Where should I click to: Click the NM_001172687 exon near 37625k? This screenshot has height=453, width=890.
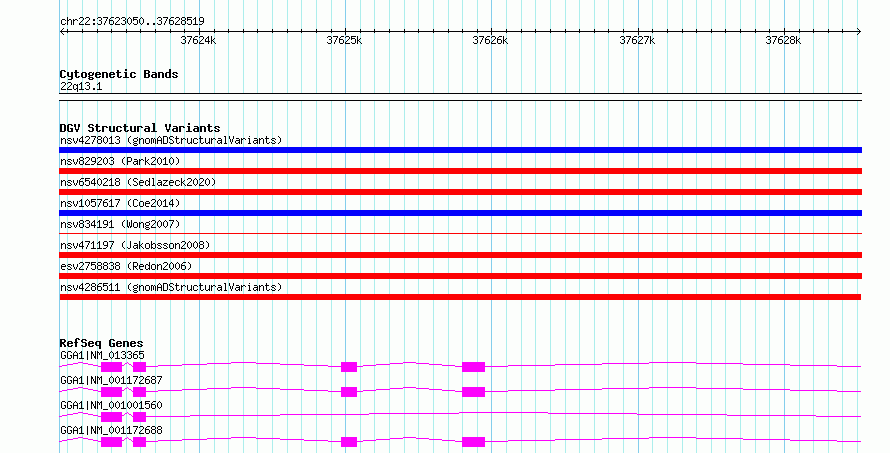349,392
